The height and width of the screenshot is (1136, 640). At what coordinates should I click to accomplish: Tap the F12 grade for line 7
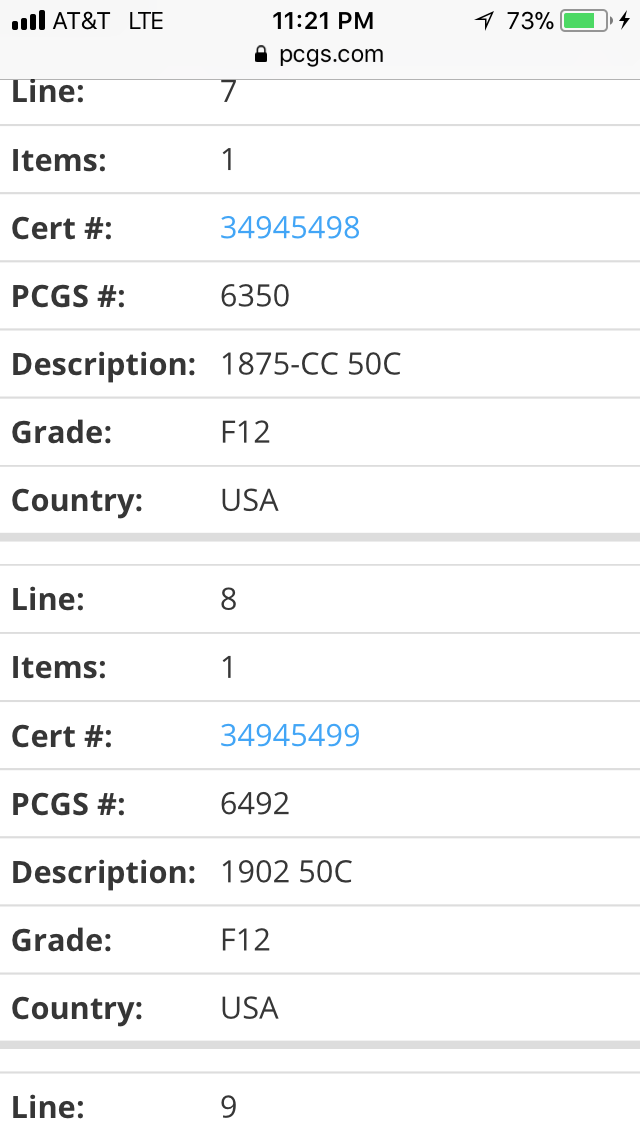click(245, 432)
